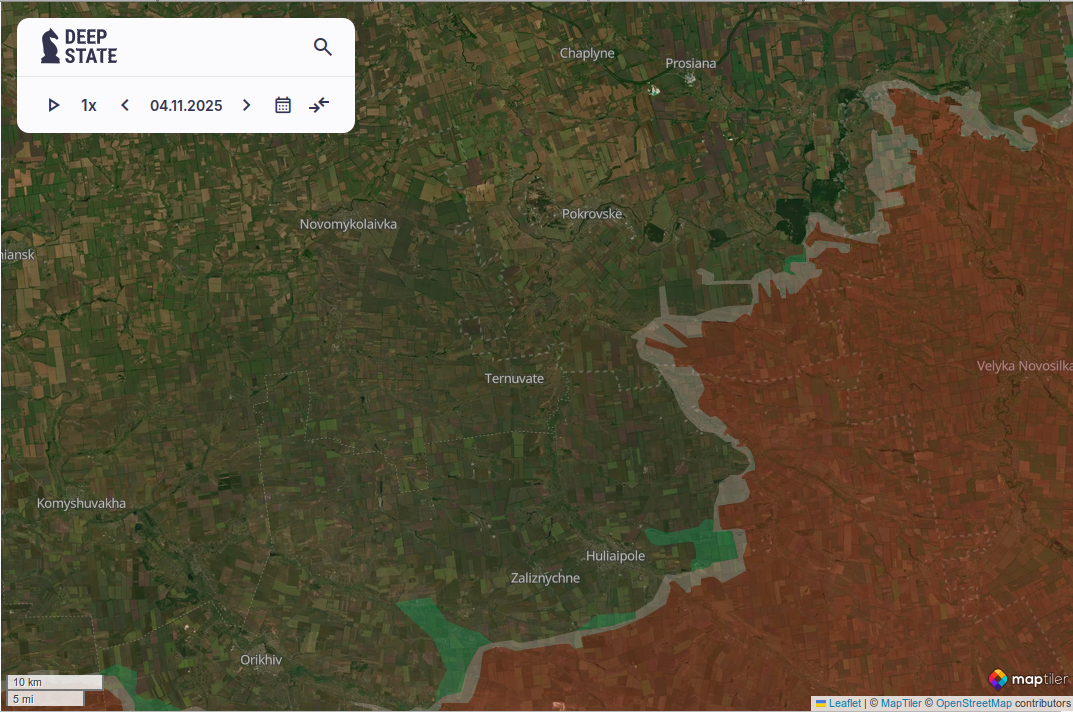1073x712 pixels.
Task: Click the MapTiler logo
Action: (1028, 679)
